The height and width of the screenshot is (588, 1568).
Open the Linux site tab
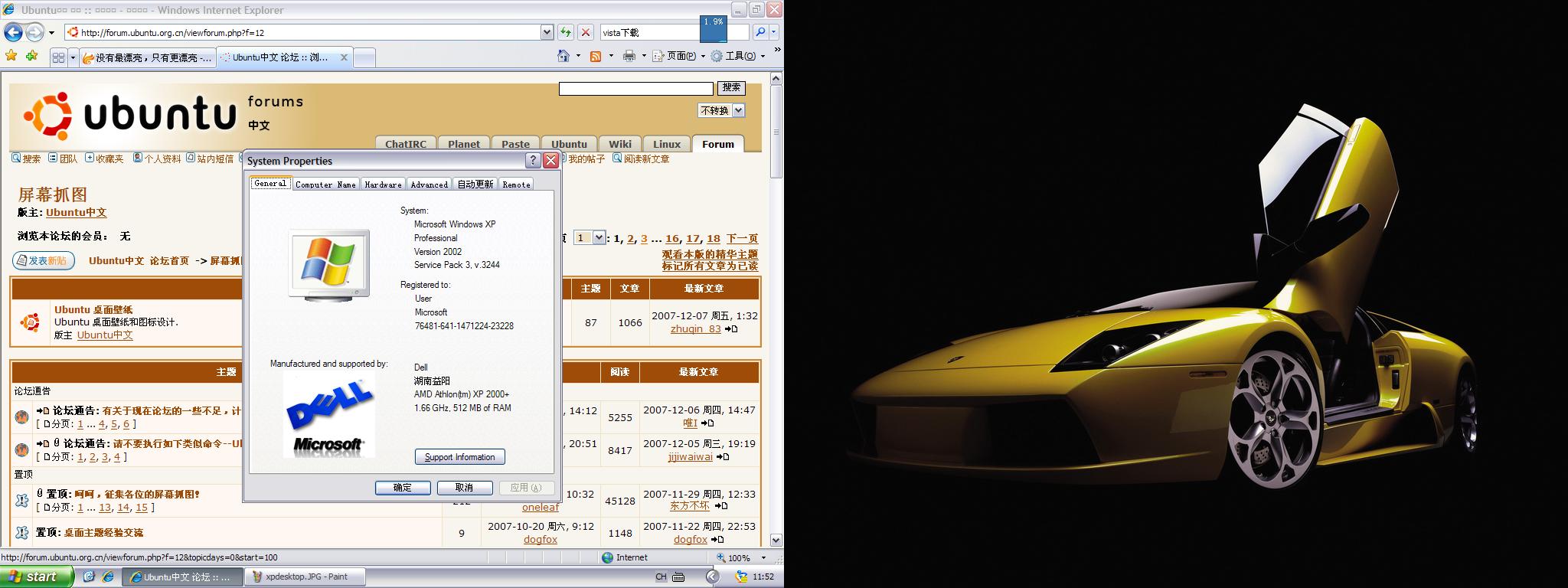click(667, 144)
